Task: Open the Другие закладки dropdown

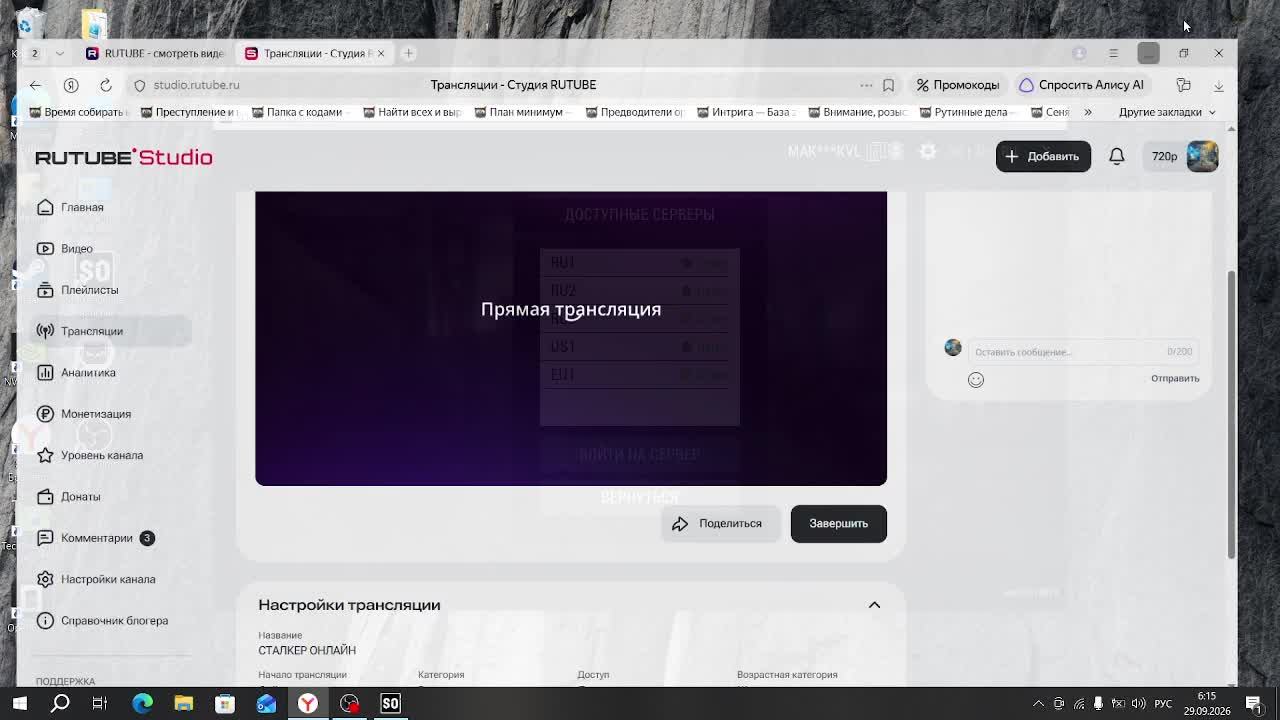Action: coord(1167,112)
